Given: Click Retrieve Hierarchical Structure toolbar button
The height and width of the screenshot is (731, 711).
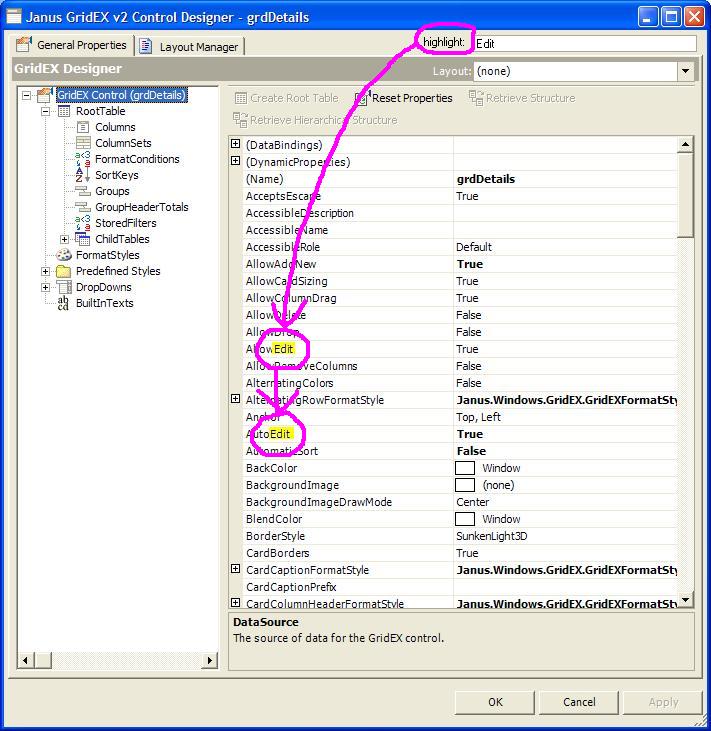Looking at the screenshot, I should 315,120.
